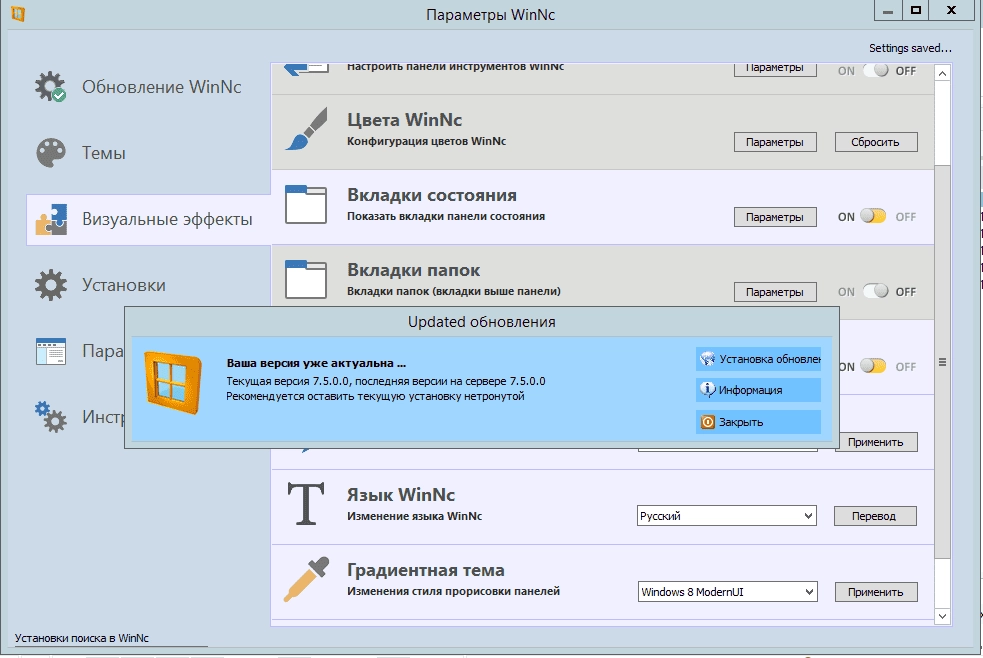
Task: Click the vertical scrollbar thumb
Action: pyautogui.click(x=942, y=362)
